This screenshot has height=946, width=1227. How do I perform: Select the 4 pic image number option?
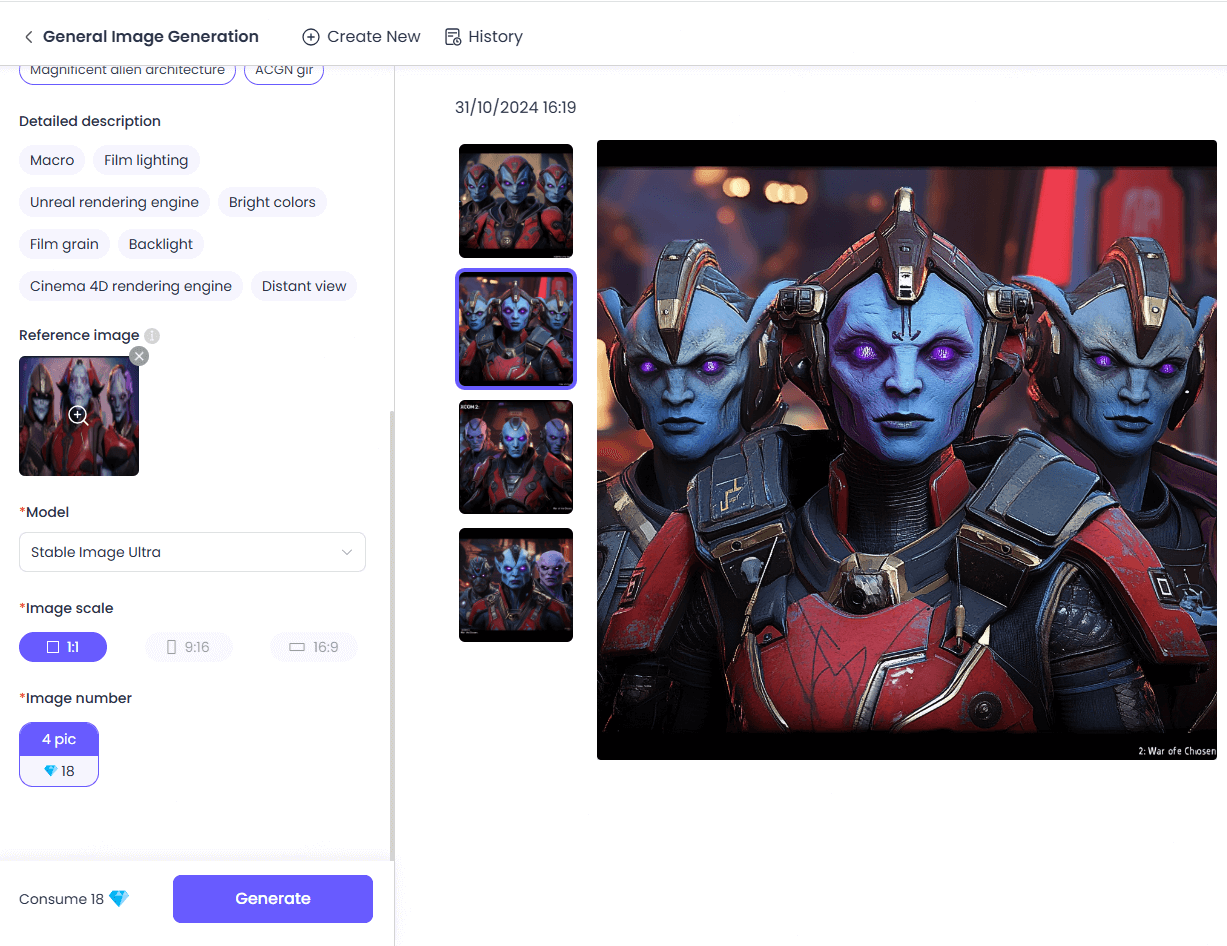(59, 754)
